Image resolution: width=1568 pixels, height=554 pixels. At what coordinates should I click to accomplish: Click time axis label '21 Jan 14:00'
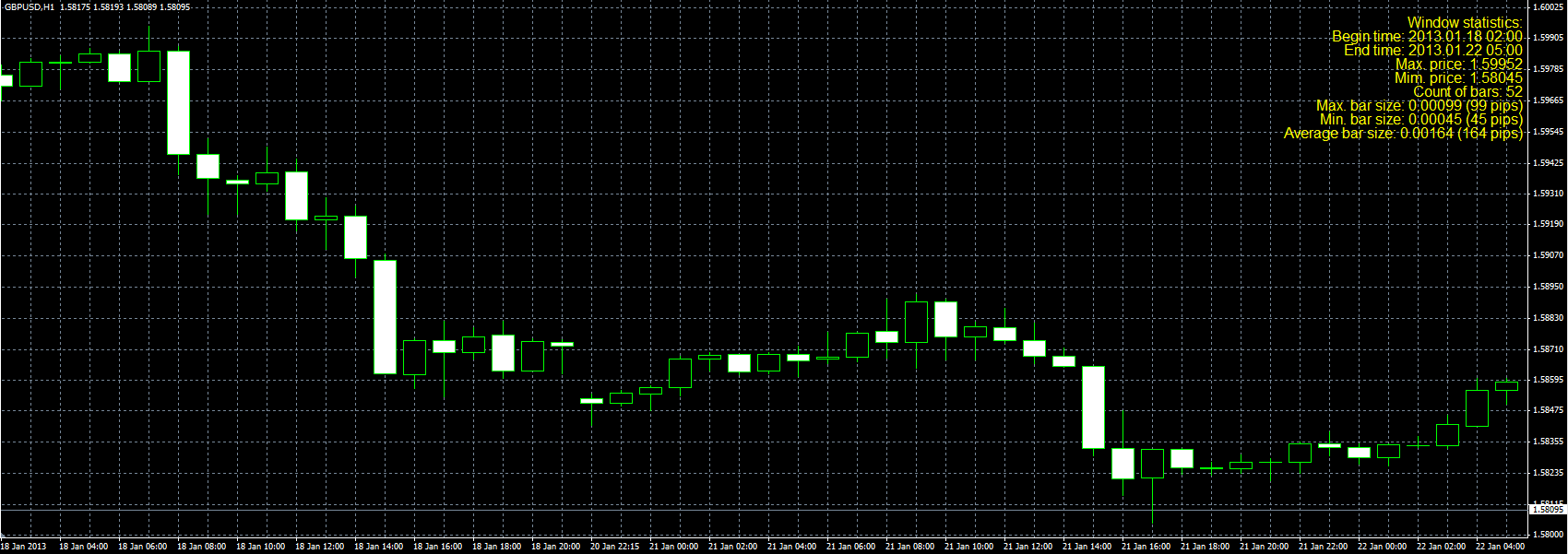pos(1087,547)
